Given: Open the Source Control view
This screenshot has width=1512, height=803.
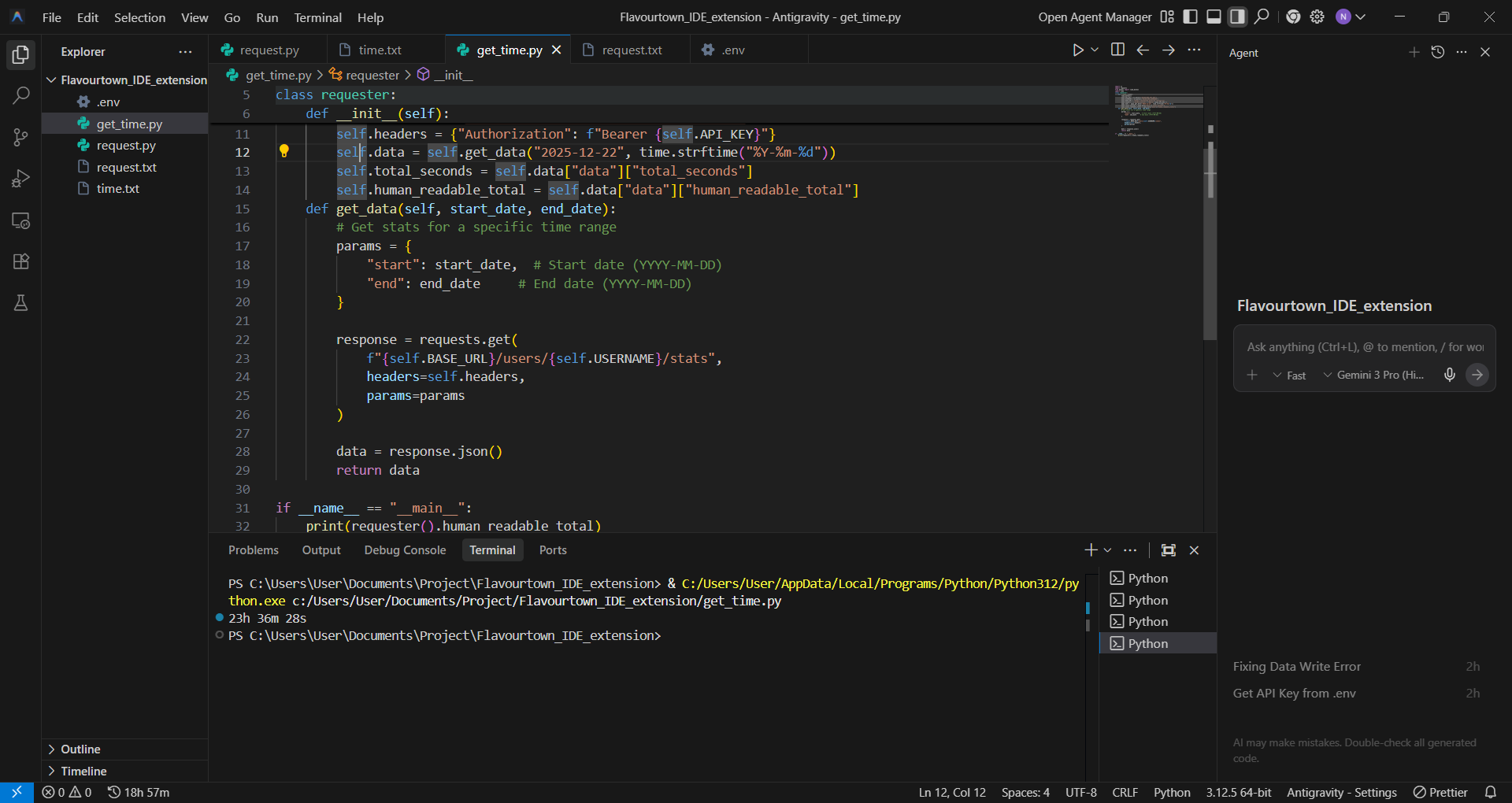Looking at the screenshot, I should point(21,137).
